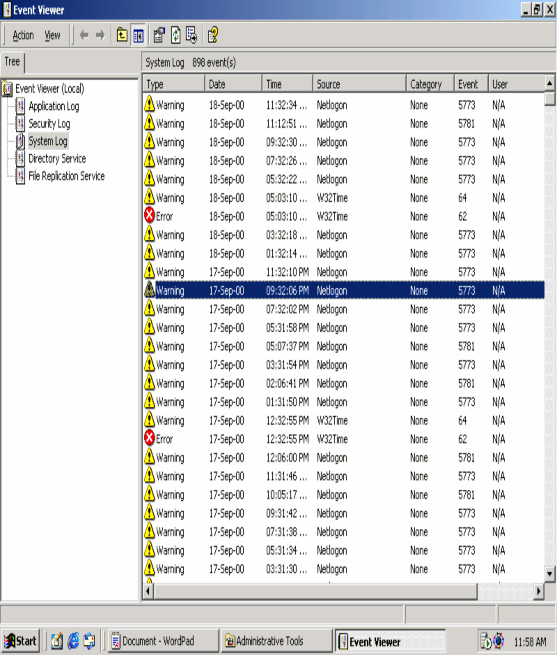Select the 11:32:10 PM Netlogon warning
Viewport: 557px width, 655px height.
[x=343, y=272]
